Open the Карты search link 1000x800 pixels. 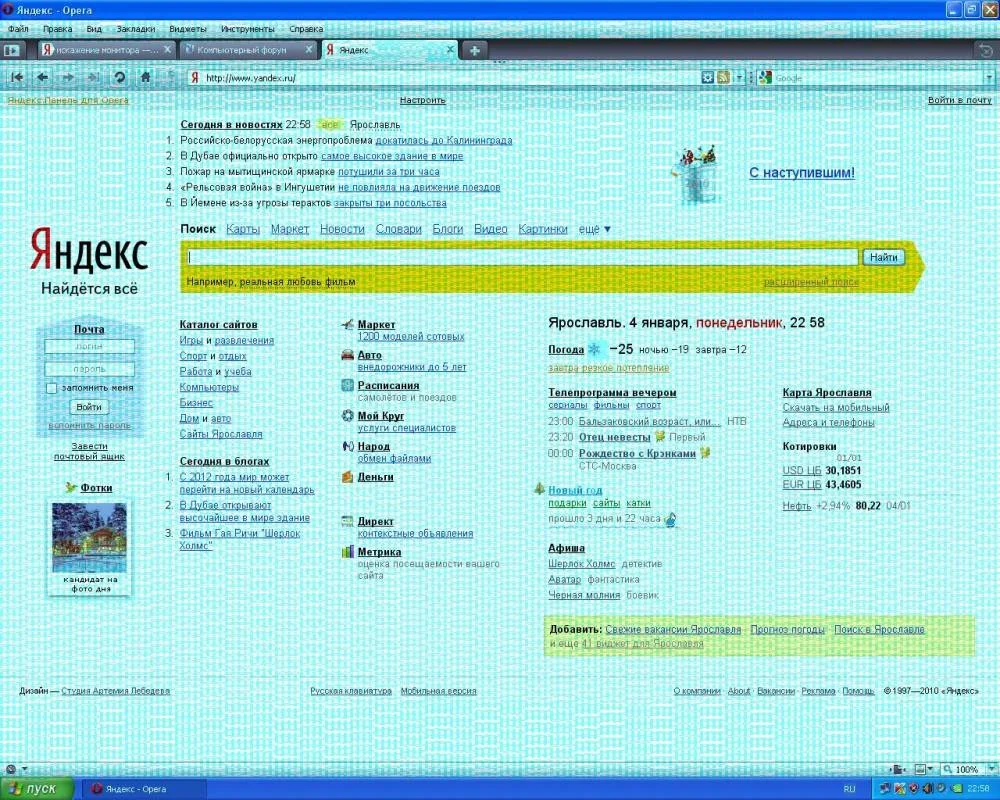(x=243, y=229)
